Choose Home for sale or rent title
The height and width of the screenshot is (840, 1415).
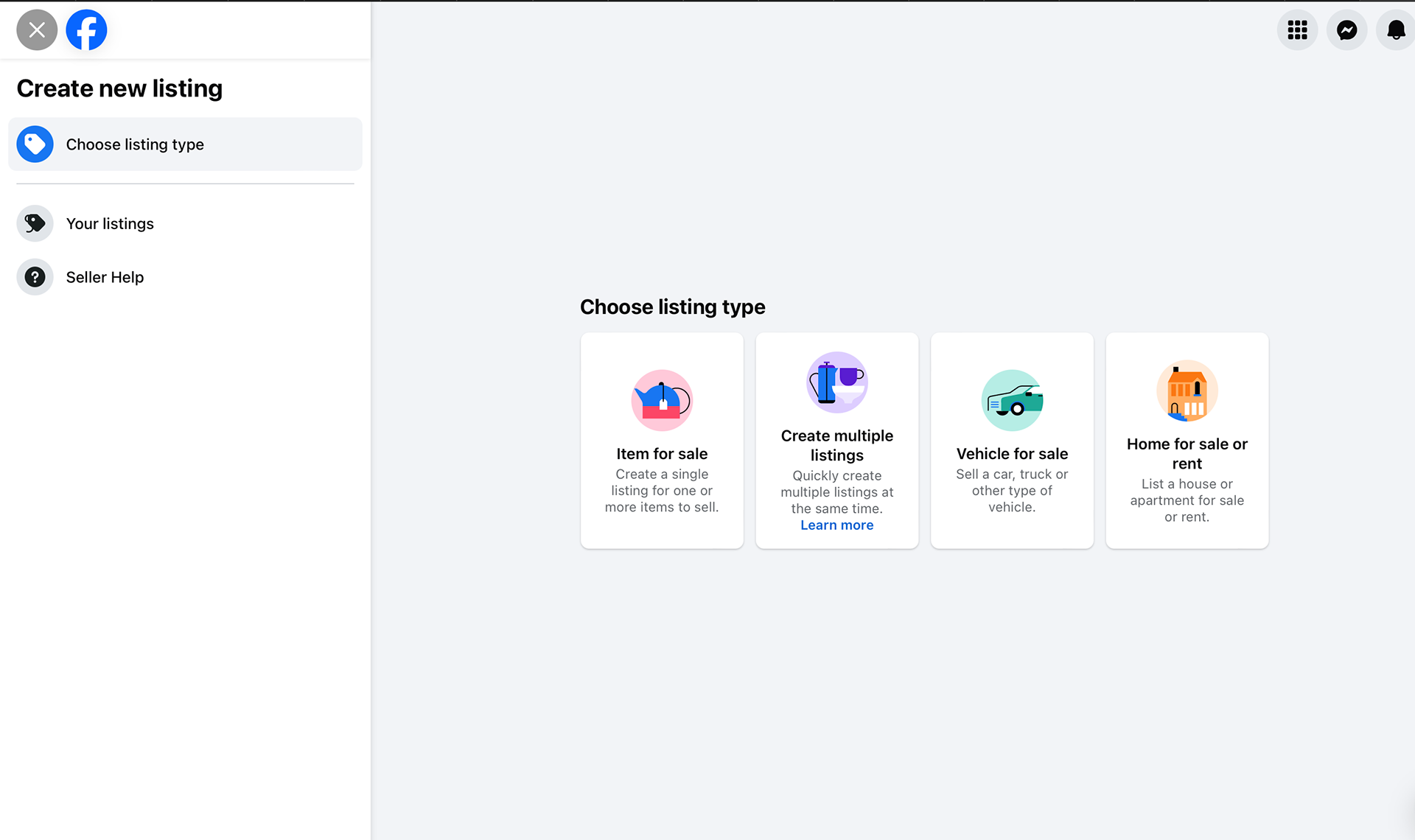[1187, 454]
